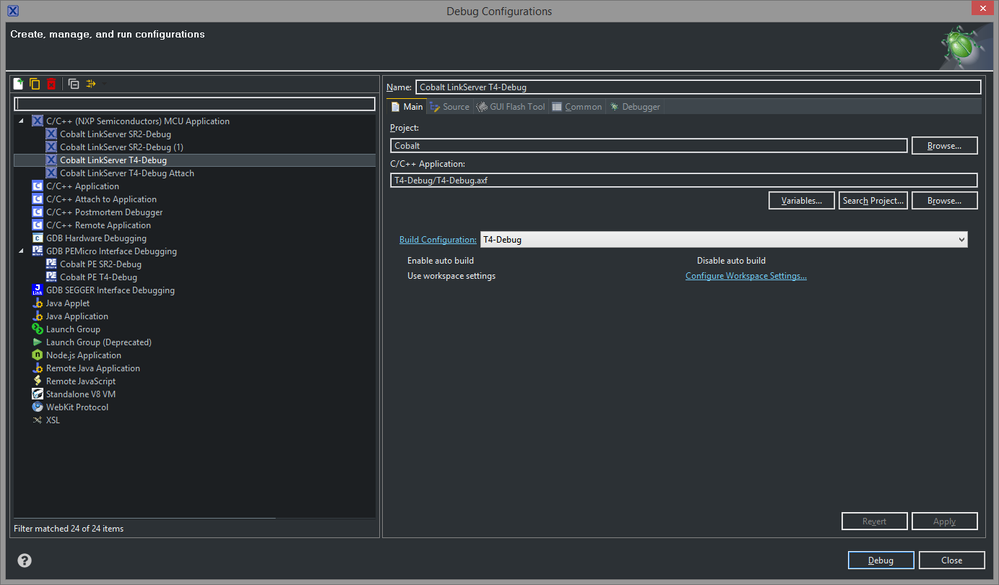The height and width of the screenshot is (585, 999).
Task: Click the GDB SEGGER J-Link icon
Action: (x=38, y=290)
